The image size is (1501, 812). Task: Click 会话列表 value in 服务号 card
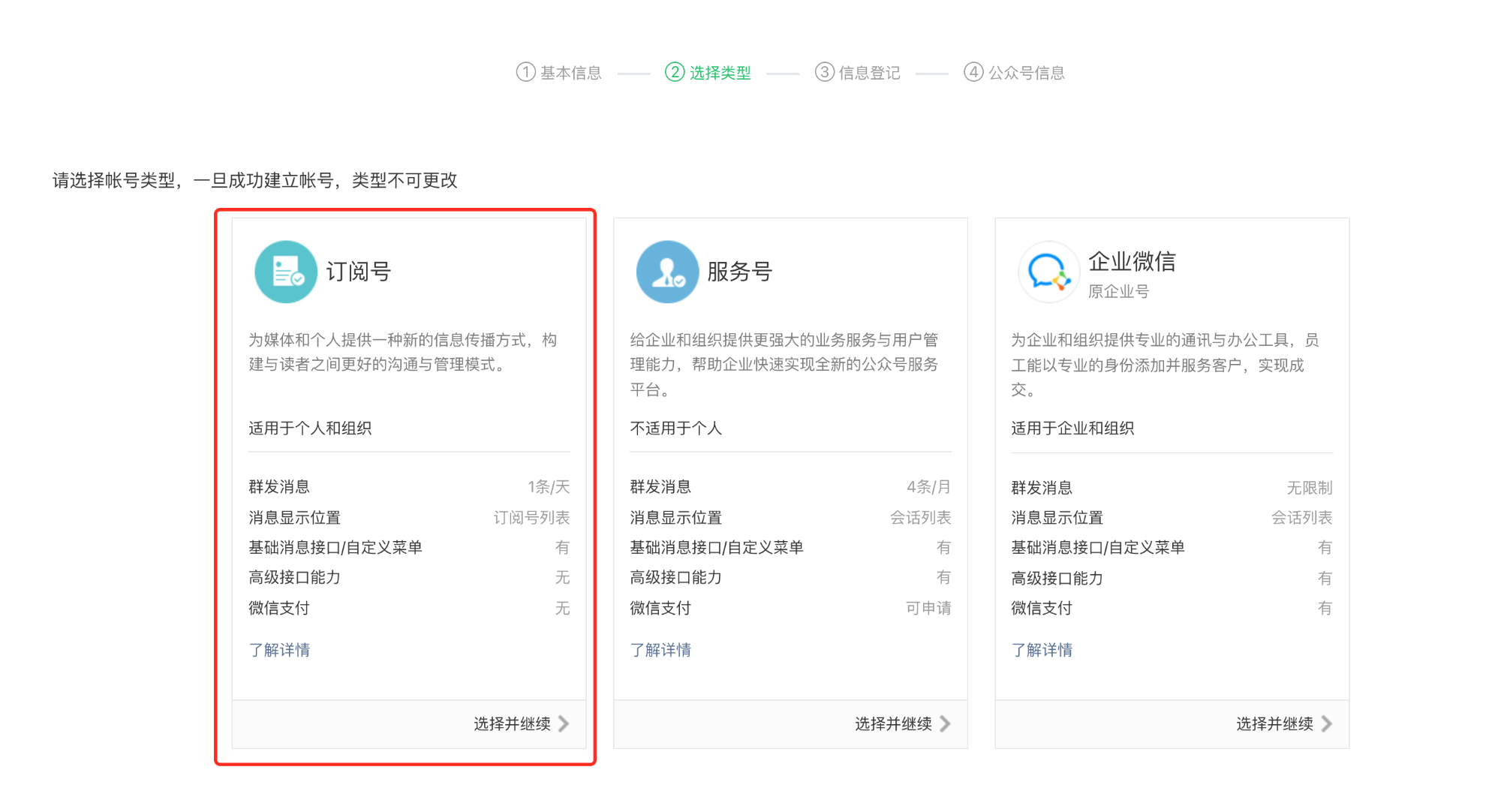click(920, 518)
